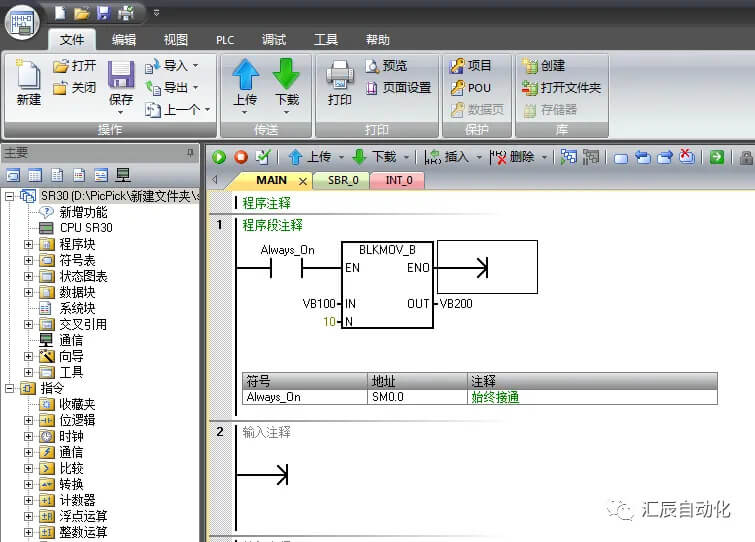Open a project with 打开
Screen dimensions: 755x542
[75, 65]
